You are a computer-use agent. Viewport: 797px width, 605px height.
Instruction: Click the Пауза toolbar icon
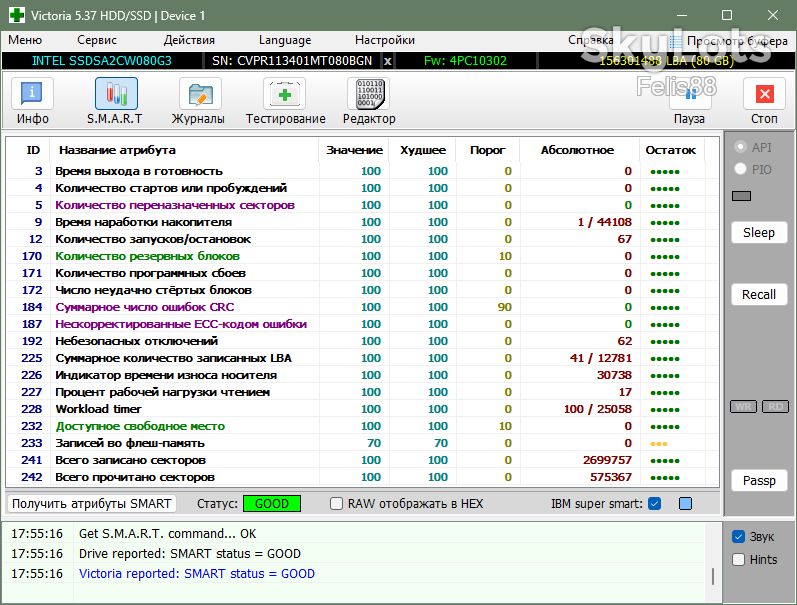[x=690, y=94]
